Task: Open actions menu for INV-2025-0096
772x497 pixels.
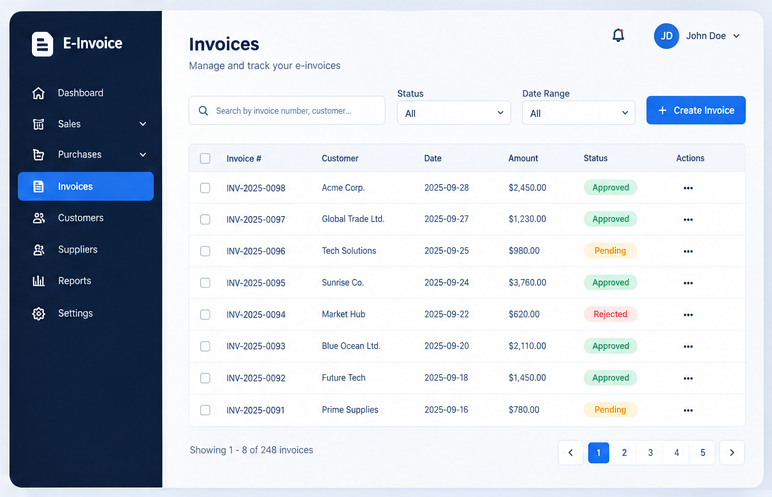Action: pyautogui.click(x=688, y=251)
